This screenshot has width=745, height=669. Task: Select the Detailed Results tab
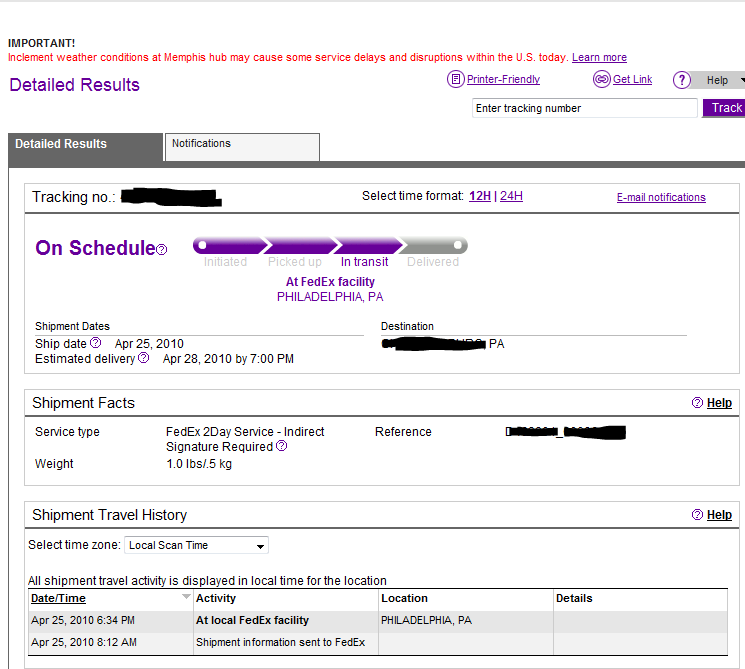(x=86, y=147)
